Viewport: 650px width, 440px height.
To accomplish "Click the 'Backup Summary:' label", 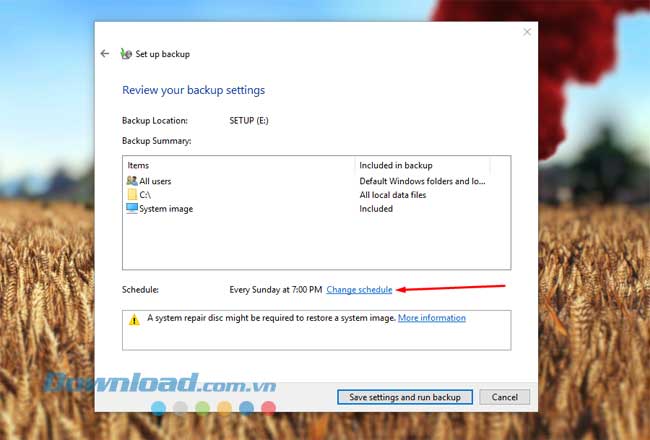I will (156, 141).
